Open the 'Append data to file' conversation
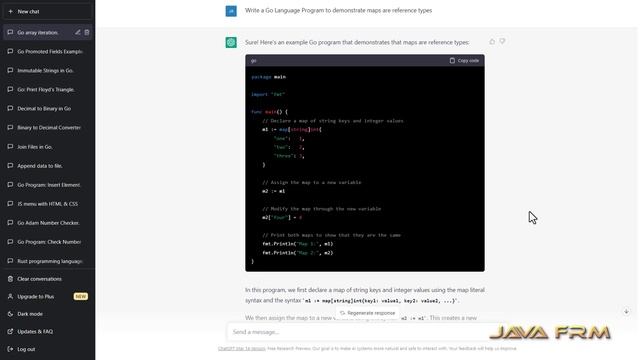 [47, 166]
